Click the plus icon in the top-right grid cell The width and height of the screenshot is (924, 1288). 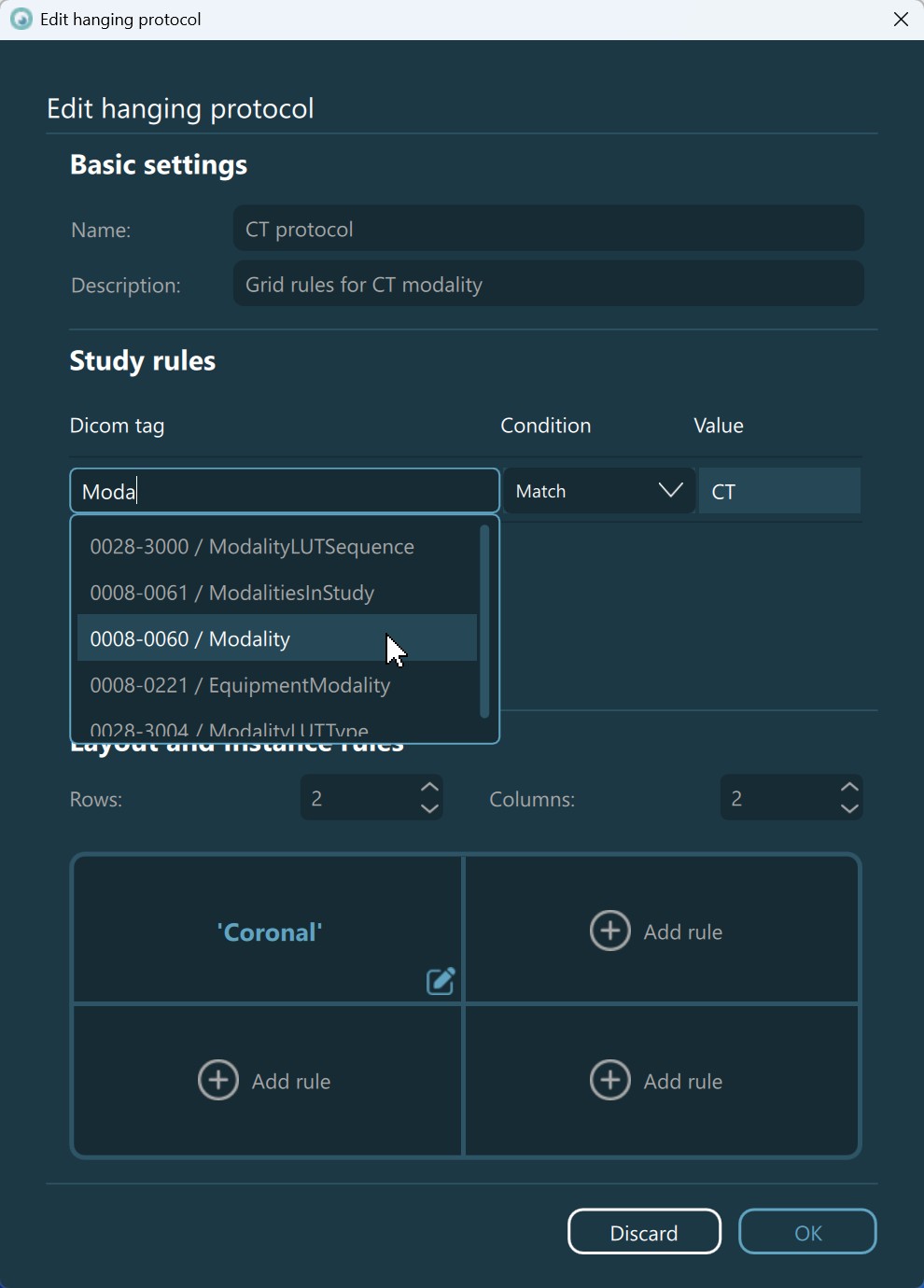pos(610,931)
